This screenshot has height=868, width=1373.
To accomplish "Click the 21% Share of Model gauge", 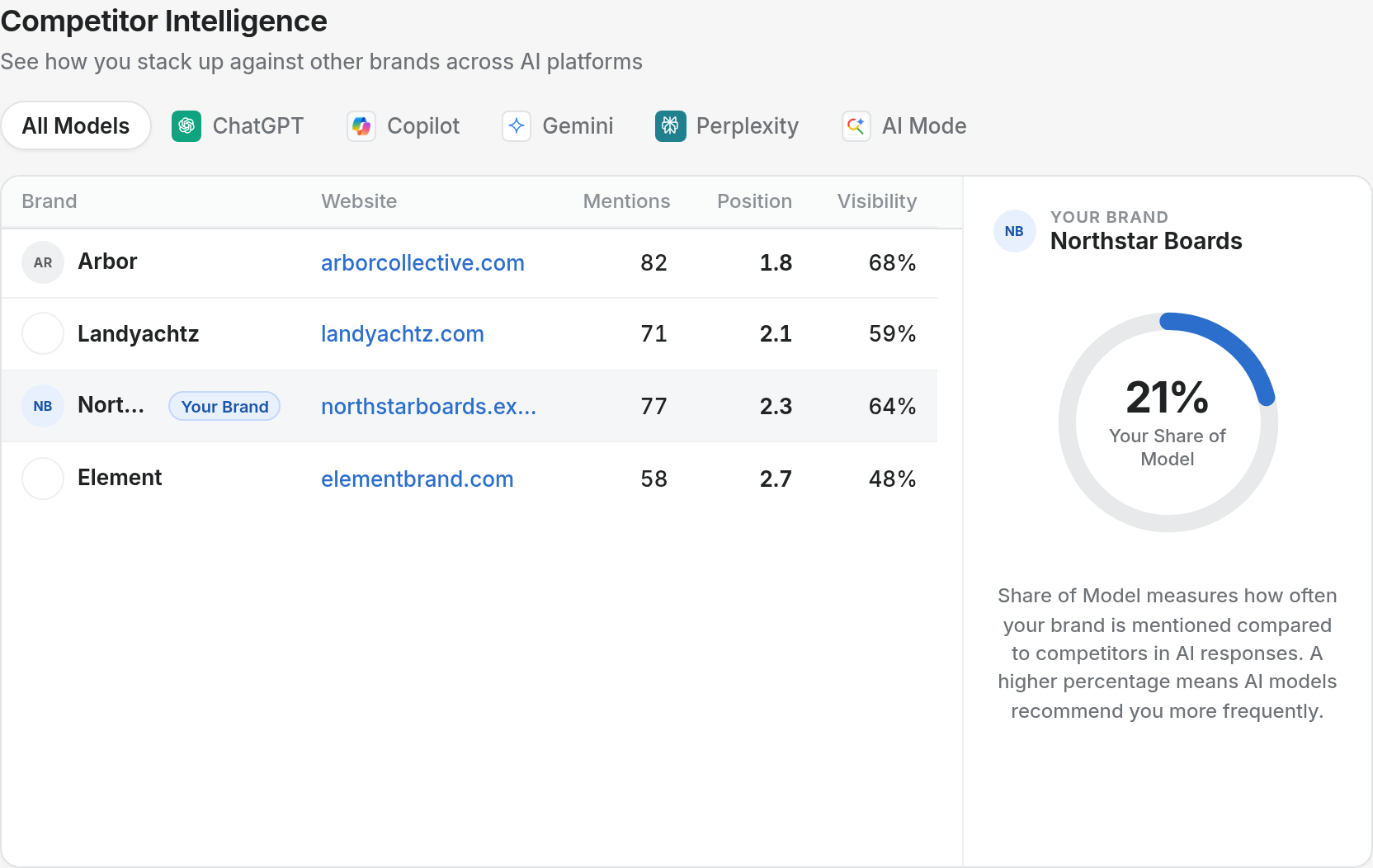I will coord(1168,422).
